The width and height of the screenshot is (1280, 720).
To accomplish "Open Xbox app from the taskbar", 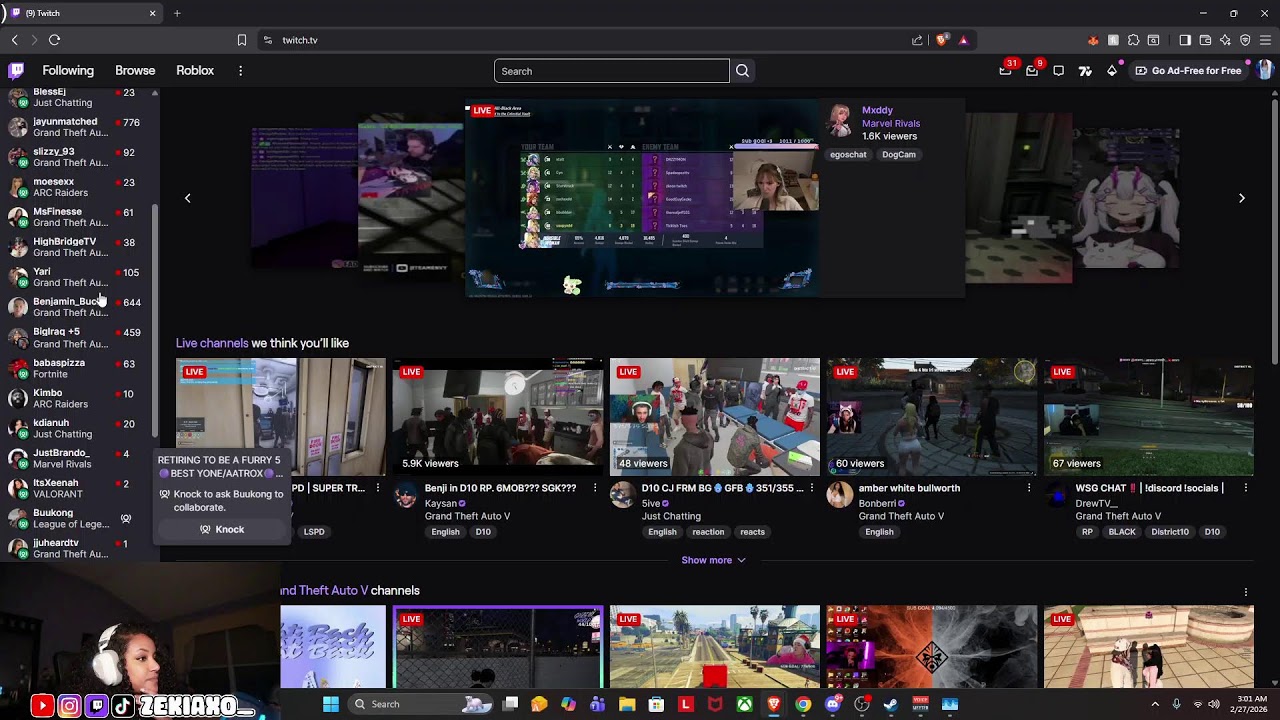I will [745, 704].
